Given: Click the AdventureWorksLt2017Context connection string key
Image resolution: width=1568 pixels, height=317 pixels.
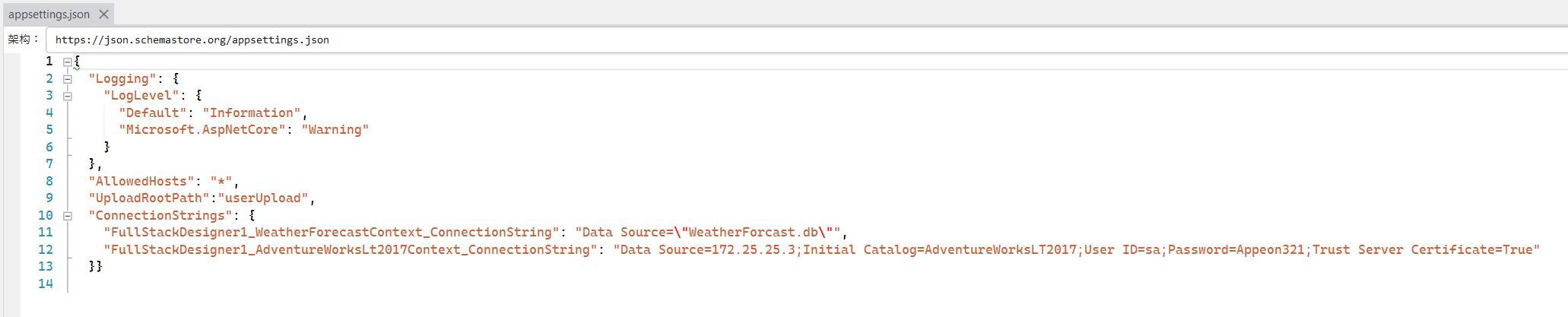Looking at the screenshot, I should (350, 250).
